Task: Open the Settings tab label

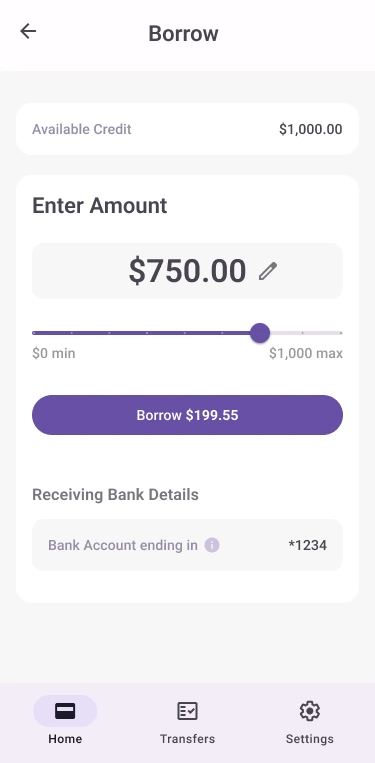Action: (309, 739)
